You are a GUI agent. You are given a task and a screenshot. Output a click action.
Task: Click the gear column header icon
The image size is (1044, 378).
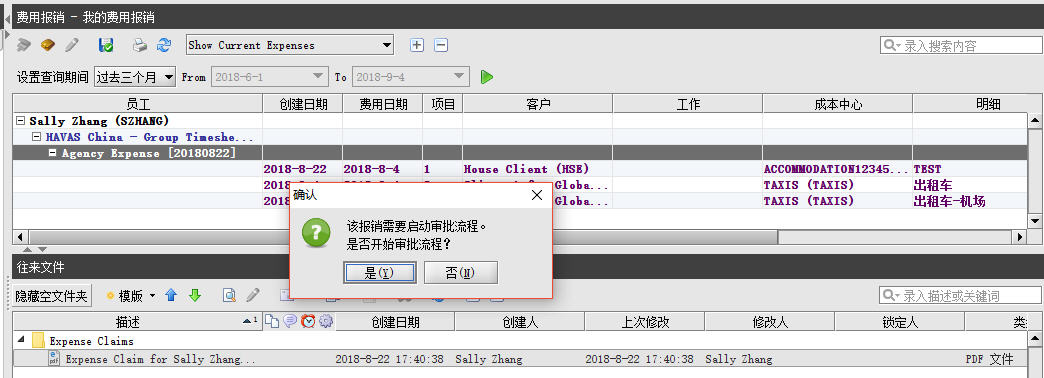click(x=326, y=321)
